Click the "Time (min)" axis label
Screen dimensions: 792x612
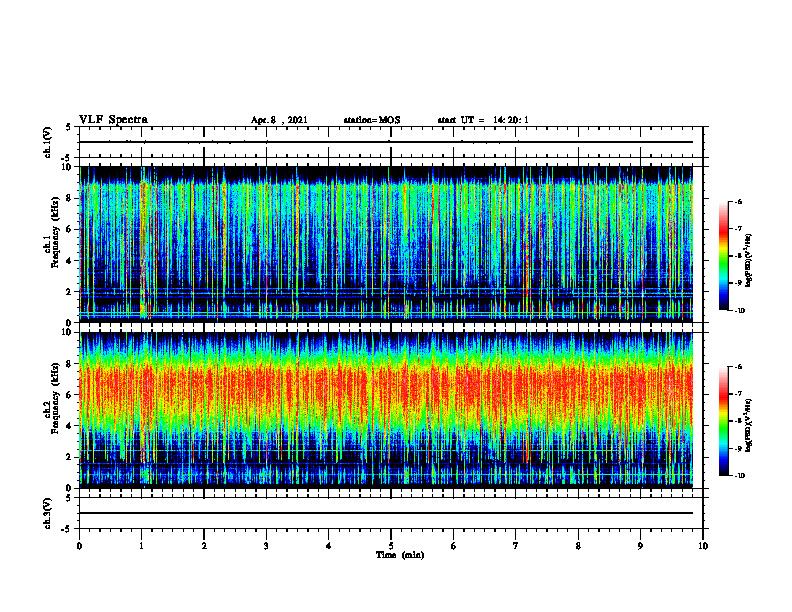point(400,555)
